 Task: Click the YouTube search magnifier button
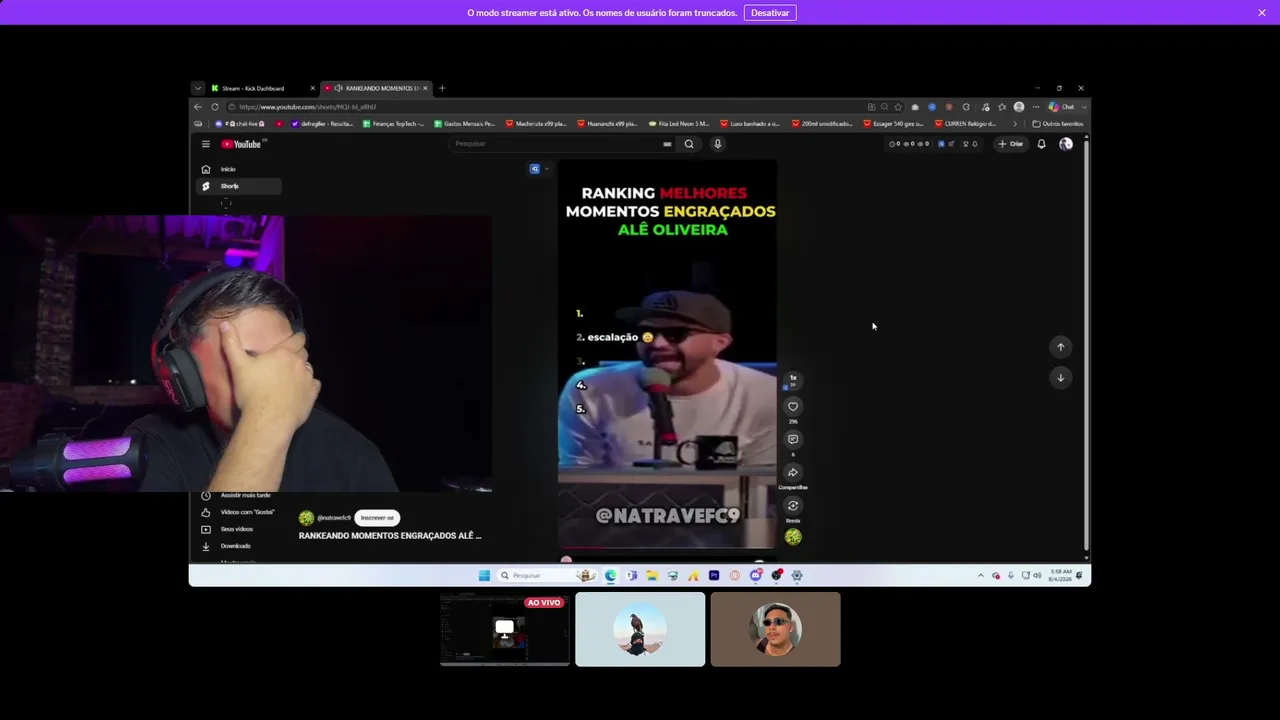689,144
